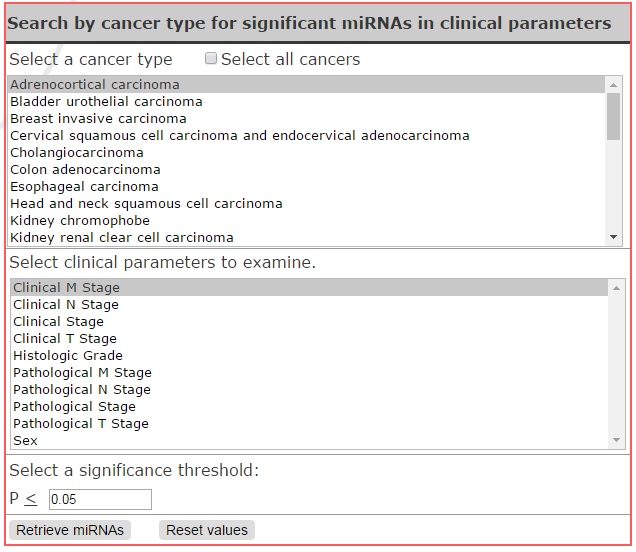636x552 pixels.
Task: Check the Select all cancers checkbox
Action: pos(211,58)
